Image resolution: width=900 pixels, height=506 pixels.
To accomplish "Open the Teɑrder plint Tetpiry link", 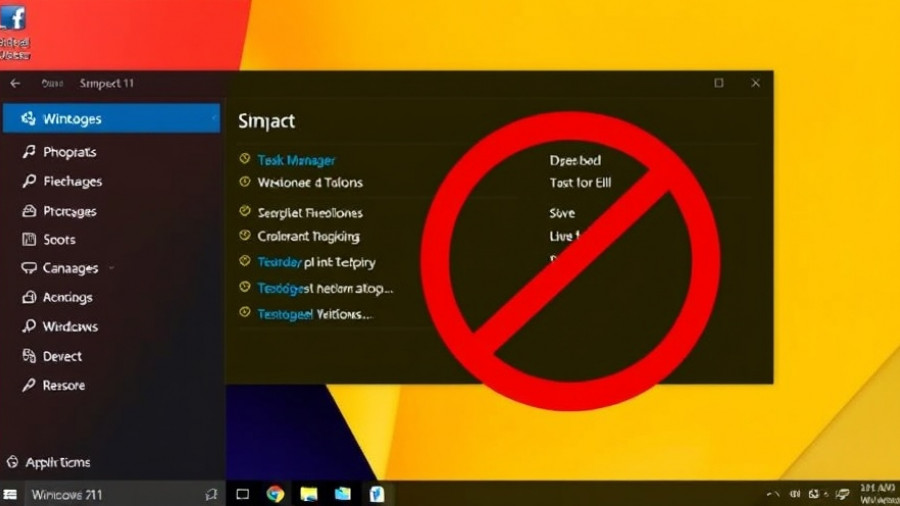I will click(x=316, y=262).
